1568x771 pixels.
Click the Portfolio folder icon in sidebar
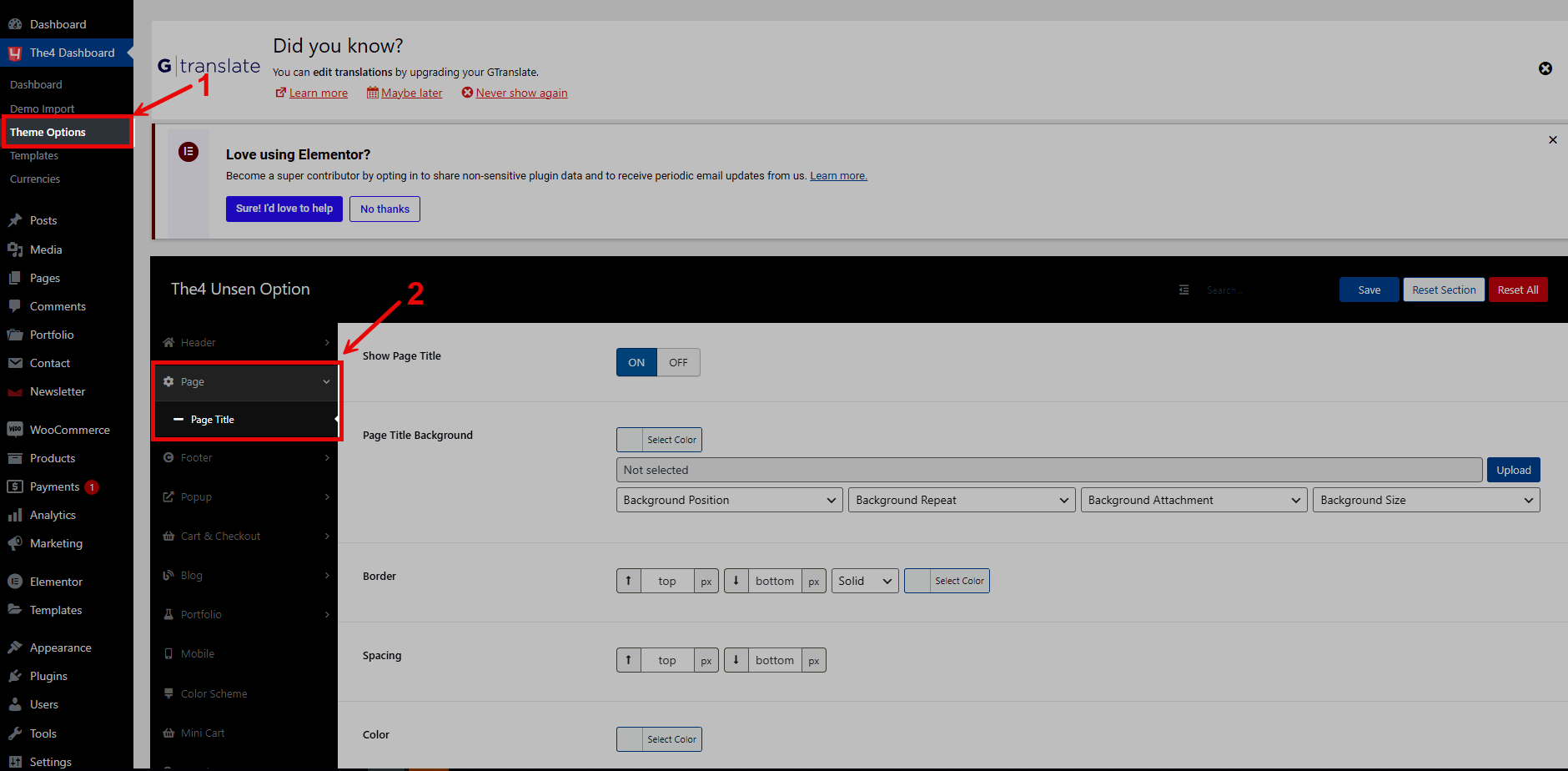[15, 335]
